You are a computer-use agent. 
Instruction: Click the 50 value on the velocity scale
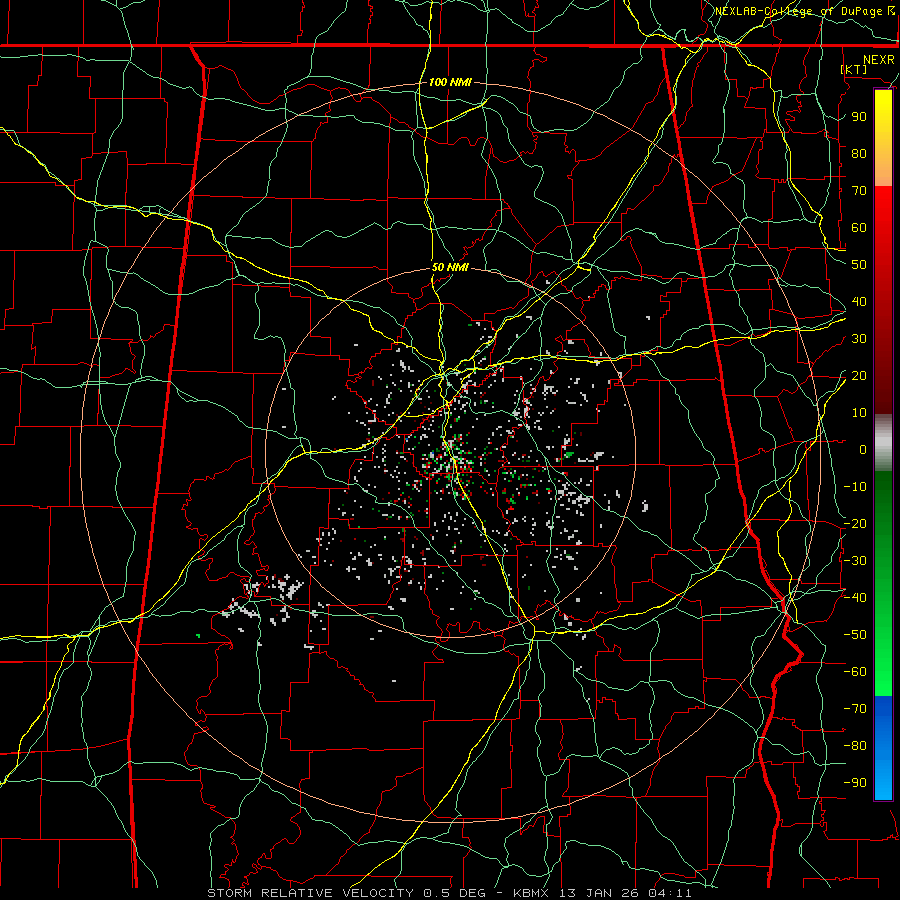pos(859,265)
